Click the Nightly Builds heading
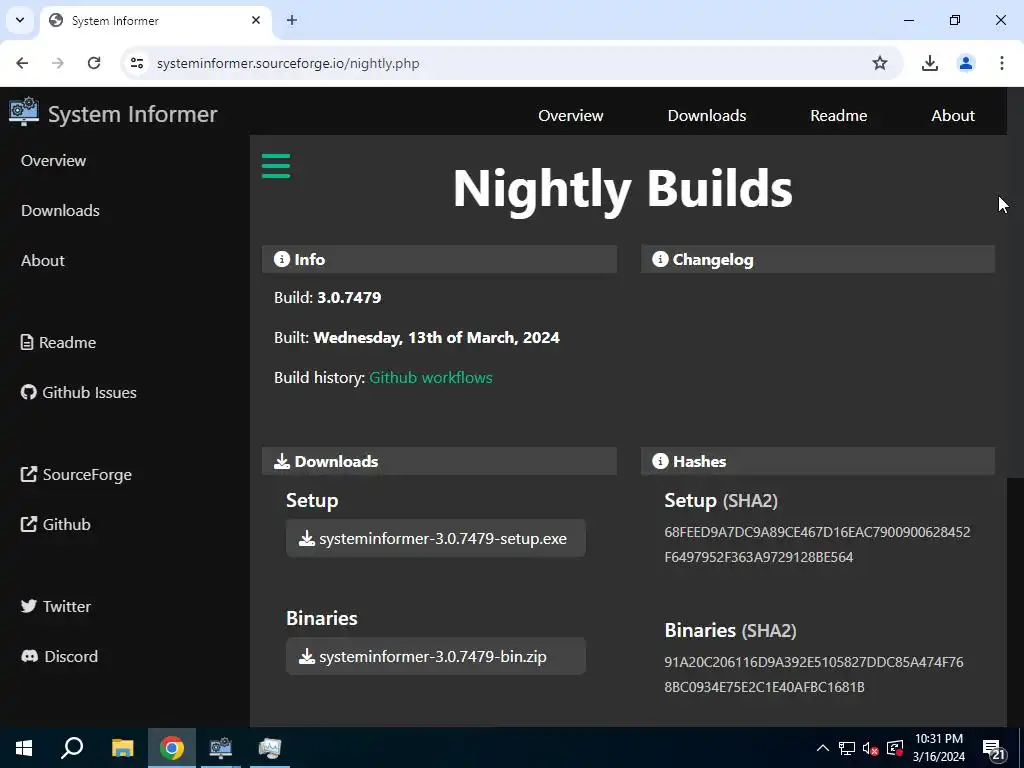1024x768 pixels. pyautogui.click(x=623, y=189)
